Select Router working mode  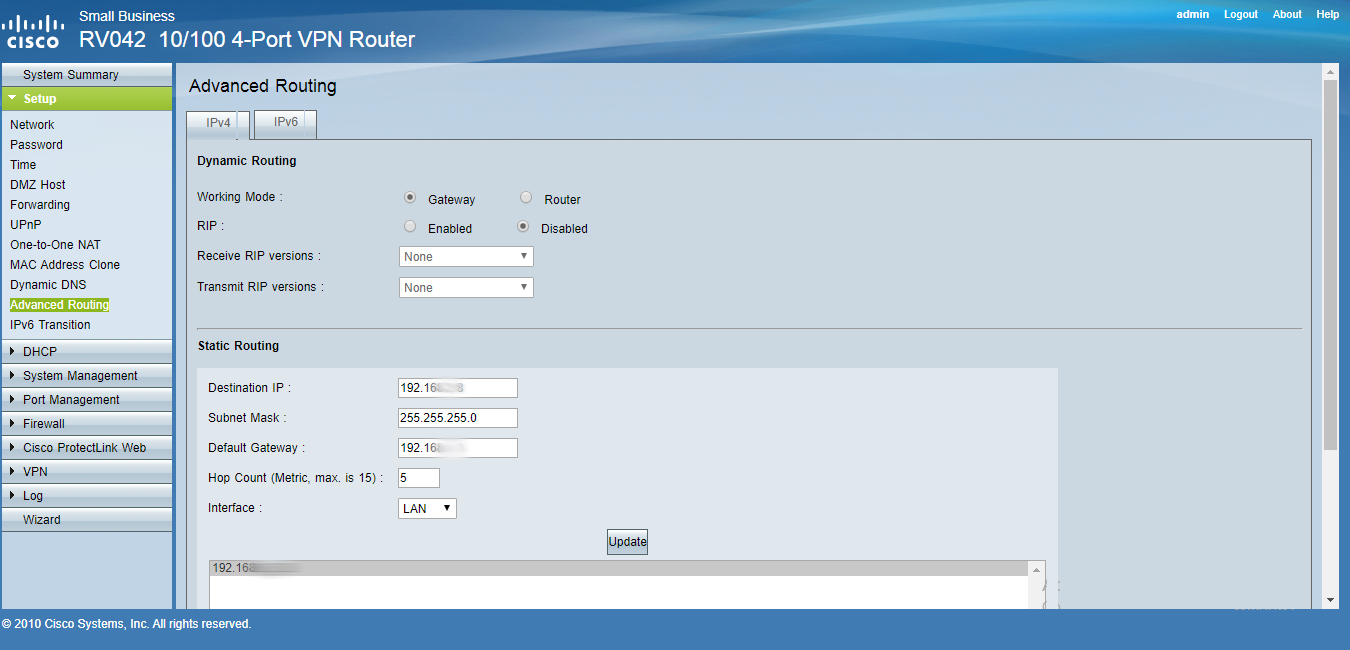tap(526, 198)
